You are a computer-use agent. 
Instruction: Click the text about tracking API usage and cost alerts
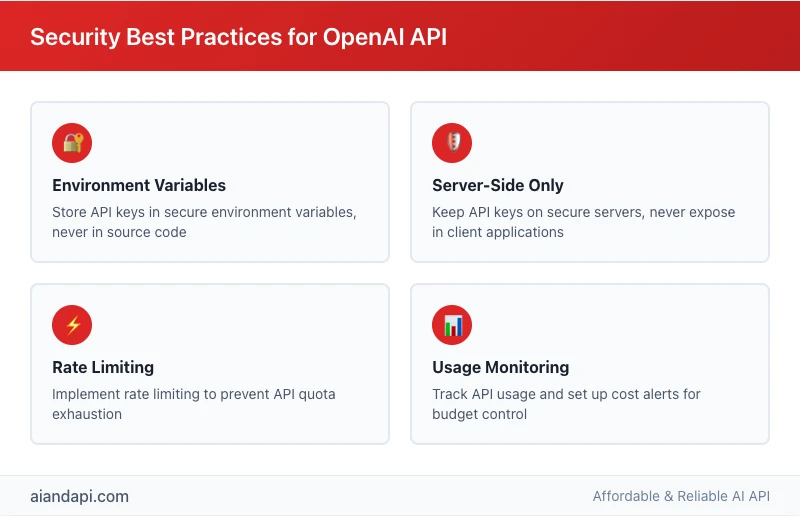566,404
